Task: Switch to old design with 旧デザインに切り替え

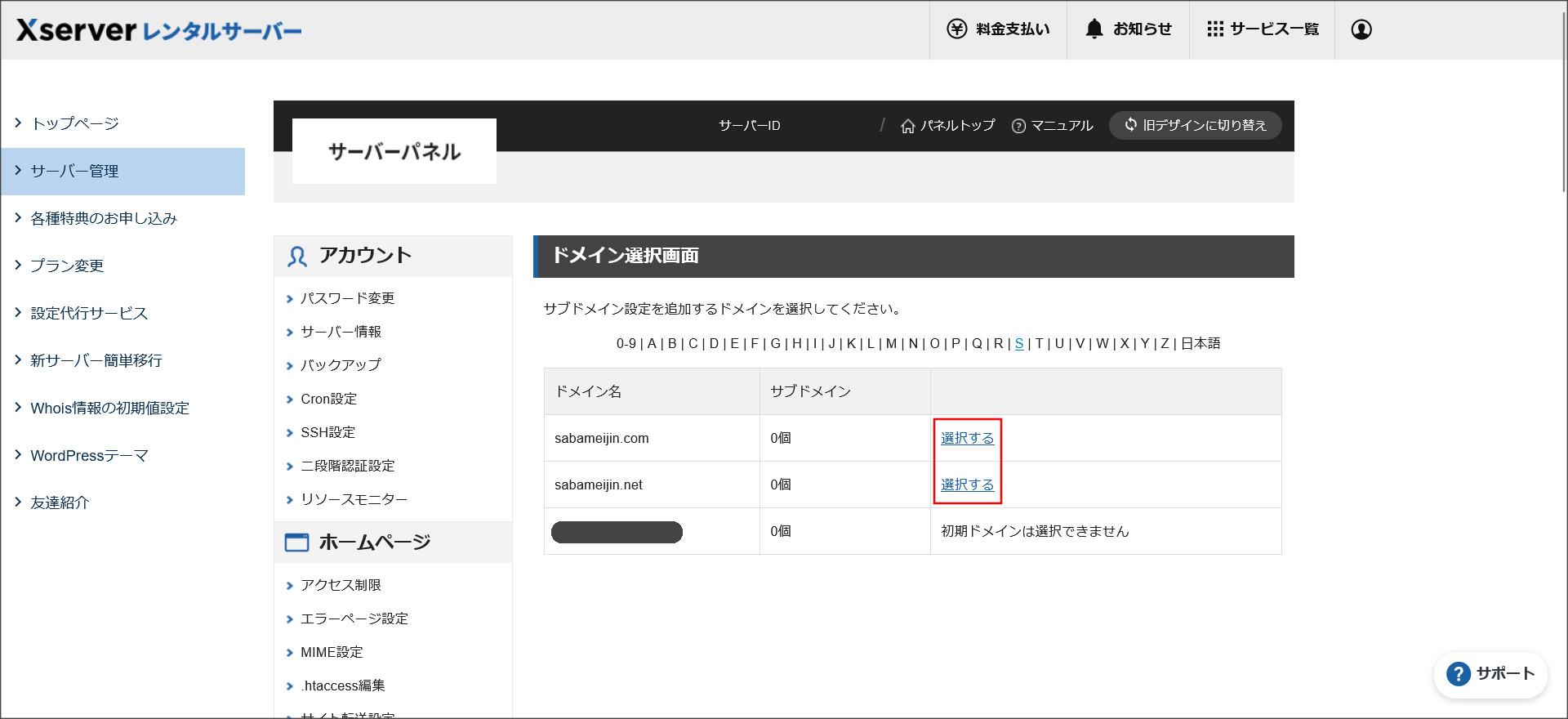Action: [1195, 125]
